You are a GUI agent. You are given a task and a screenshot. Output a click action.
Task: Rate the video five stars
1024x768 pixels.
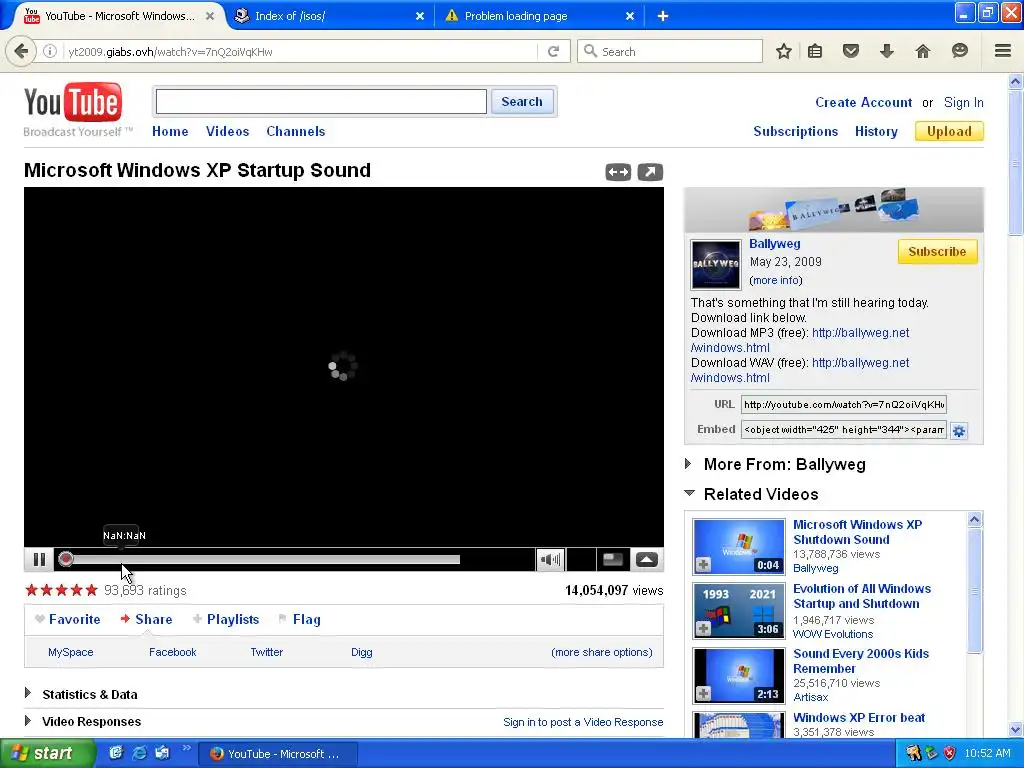pyautogui.click(x=91, y=590)
